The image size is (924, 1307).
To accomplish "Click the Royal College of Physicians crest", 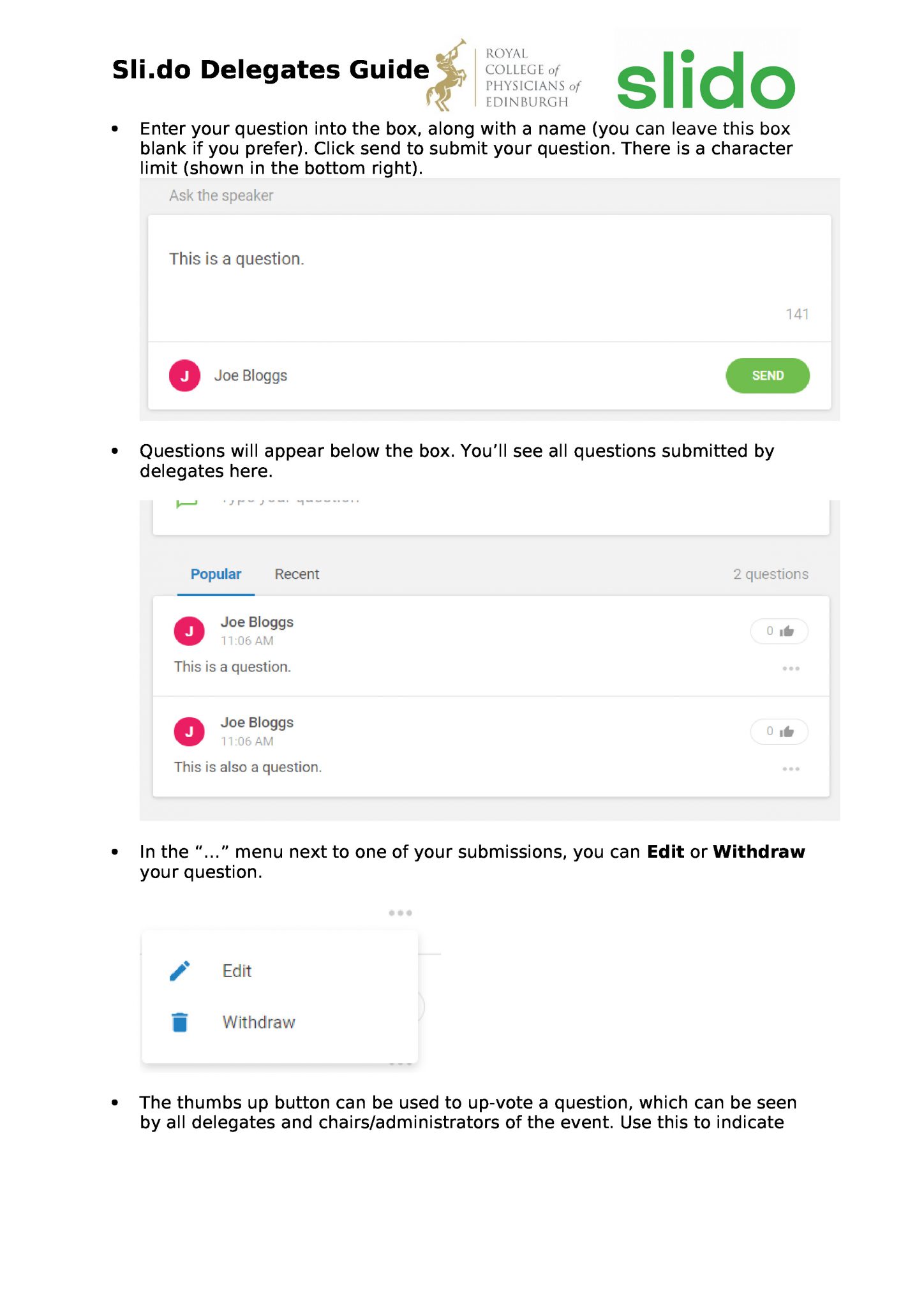I will tap(447, 77).
